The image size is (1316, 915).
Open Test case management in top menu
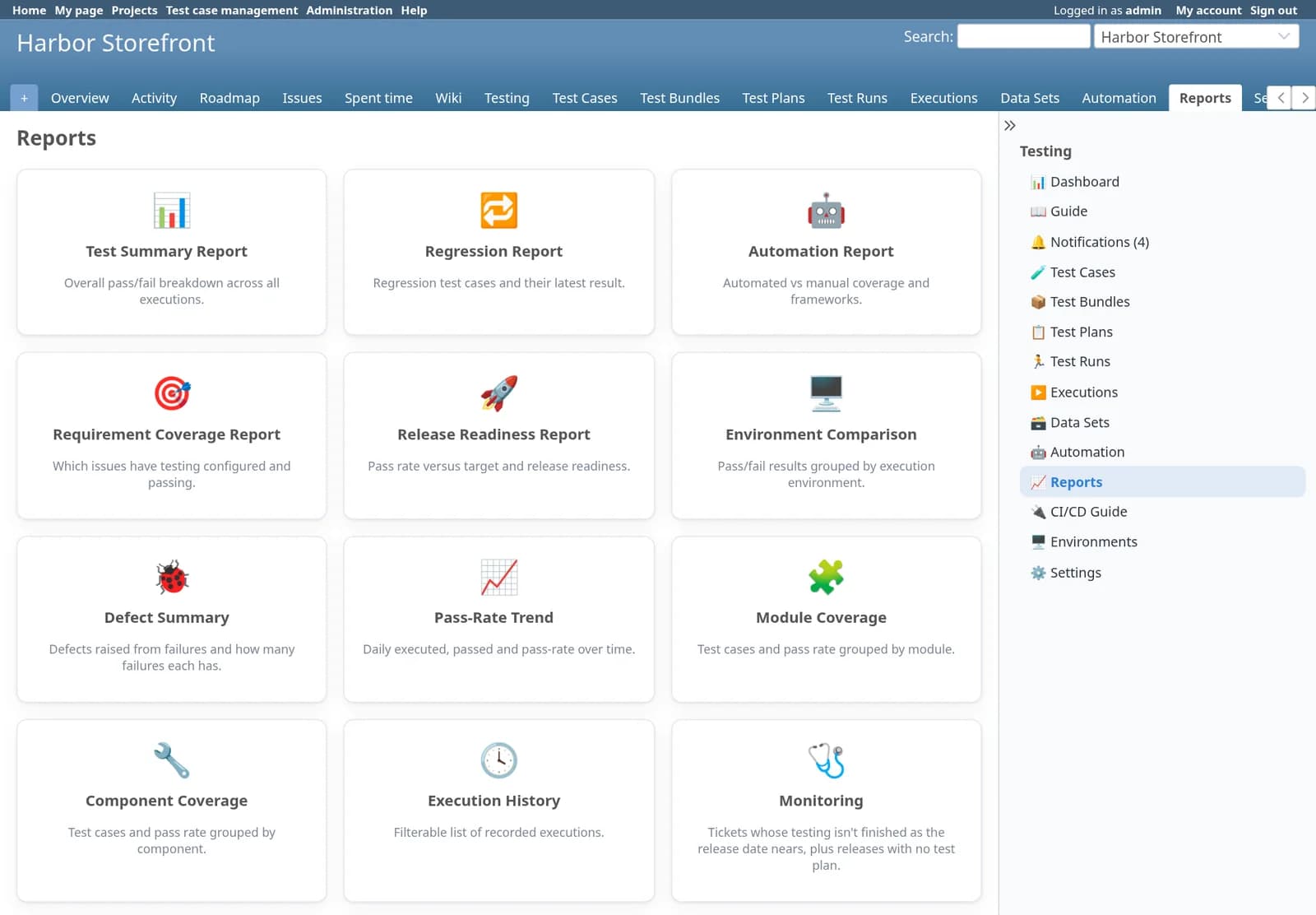click(231, 11)
